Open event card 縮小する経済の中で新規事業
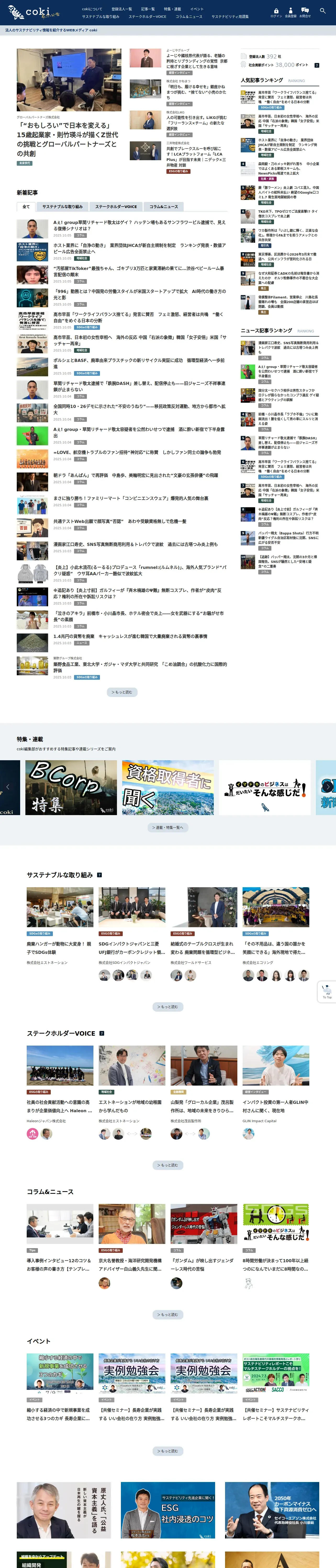Screen dimensions: 336x1568 click(x=60, y=1388)
